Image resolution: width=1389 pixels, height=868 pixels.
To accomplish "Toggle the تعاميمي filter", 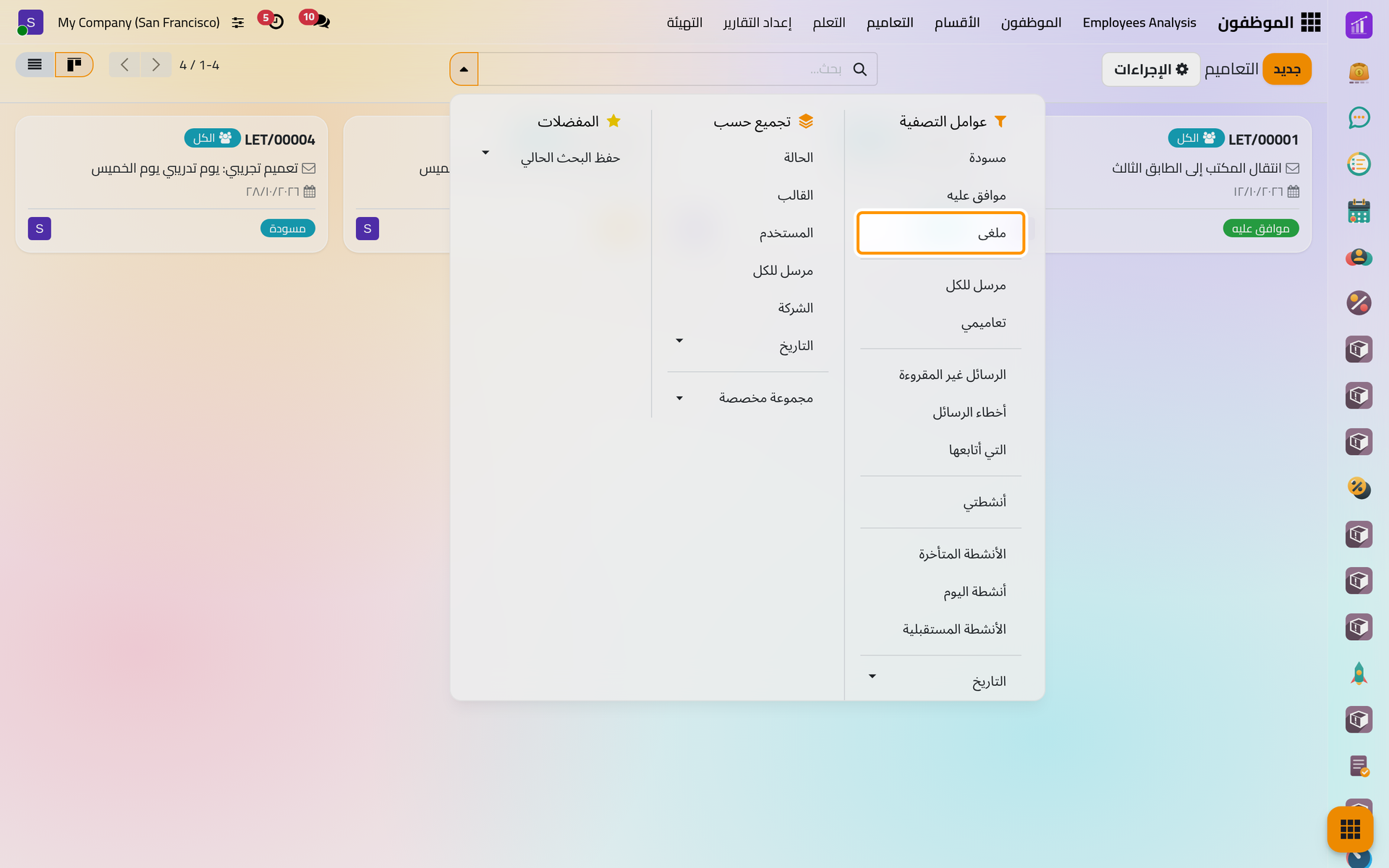I will pyautogui.click(x=940, y=323).
